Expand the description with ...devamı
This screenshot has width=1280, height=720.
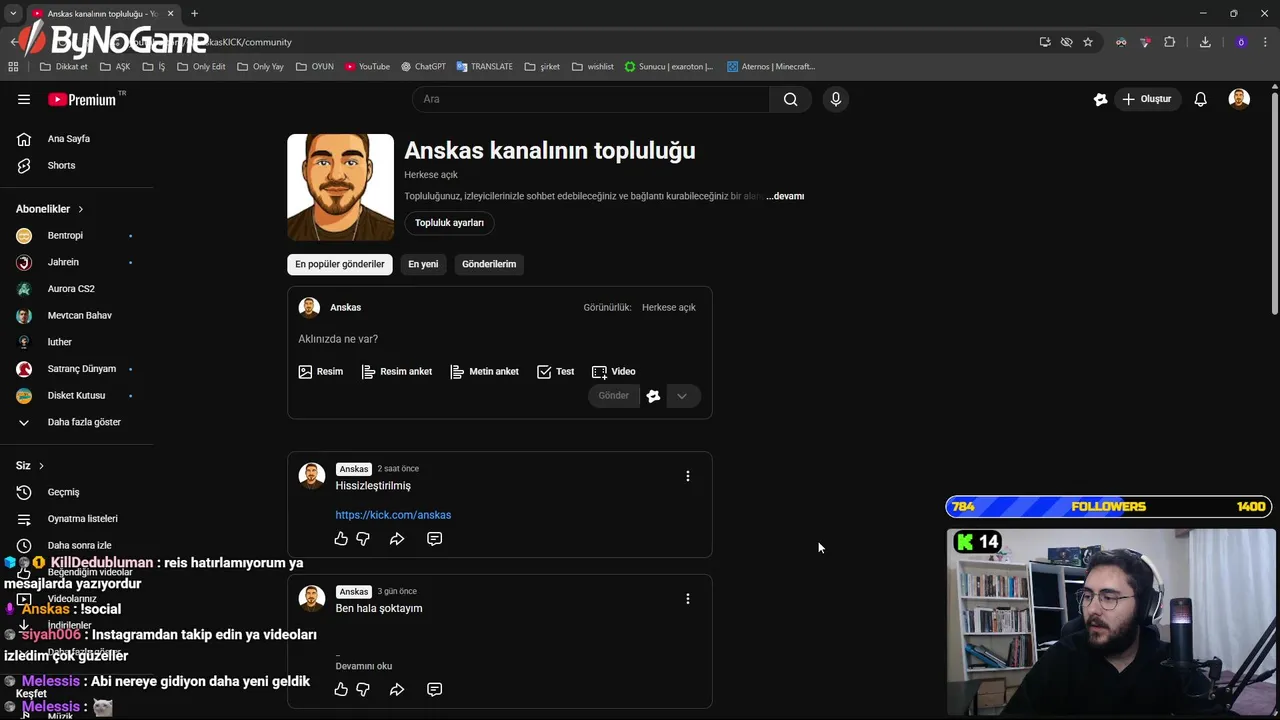(x=785, y=196)
